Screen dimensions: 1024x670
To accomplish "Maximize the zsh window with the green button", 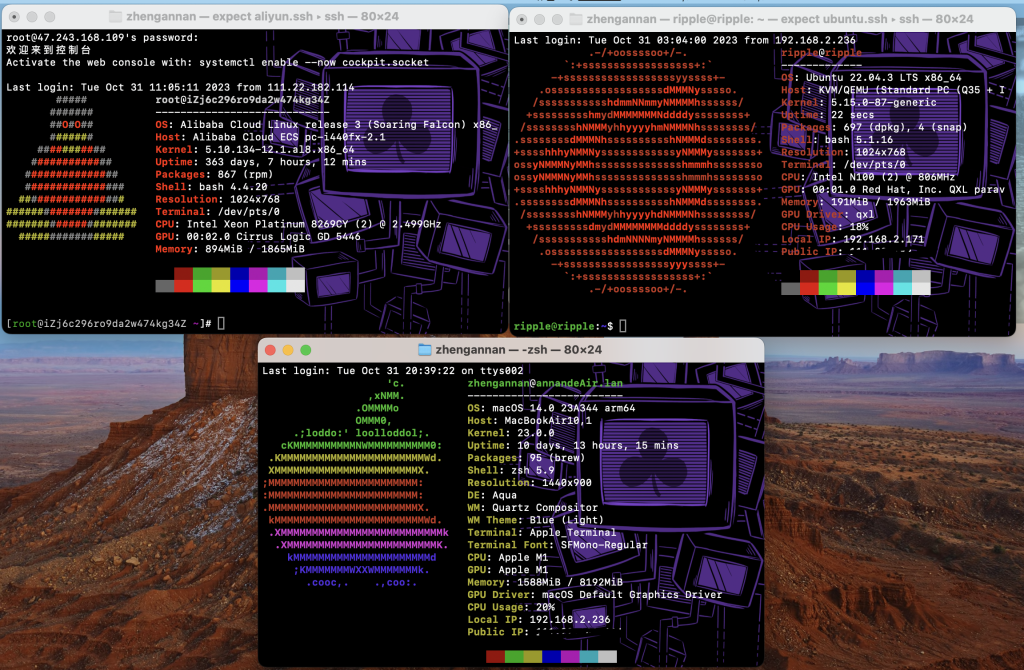I will (305, 350).
